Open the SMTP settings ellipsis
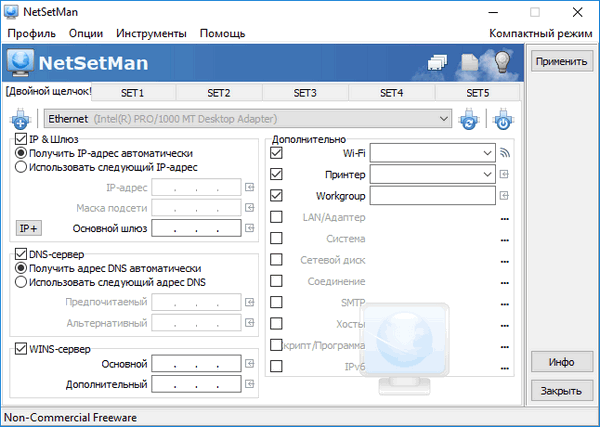This screenshot has height=427, width=600. (505, 305)
